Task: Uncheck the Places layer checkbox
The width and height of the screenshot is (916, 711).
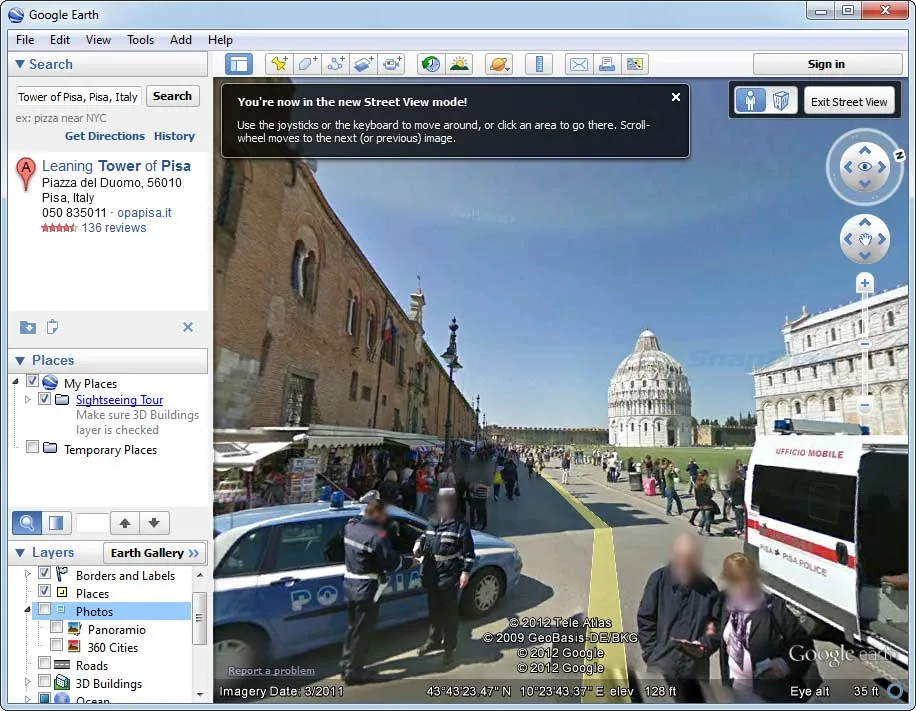Action: (44, 591)
